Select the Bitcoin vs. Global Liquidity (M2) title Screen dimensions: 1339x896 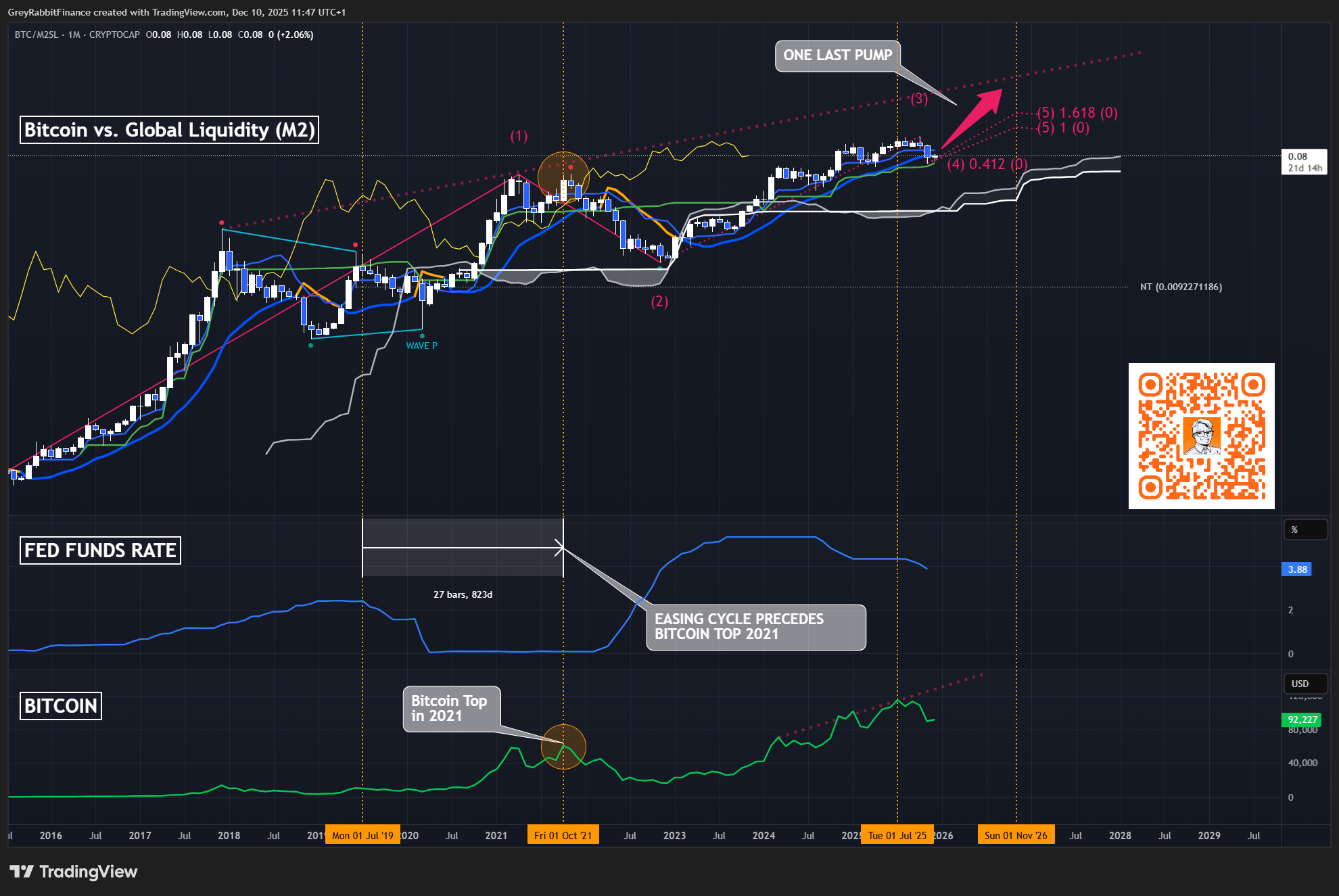click(169, 130)
